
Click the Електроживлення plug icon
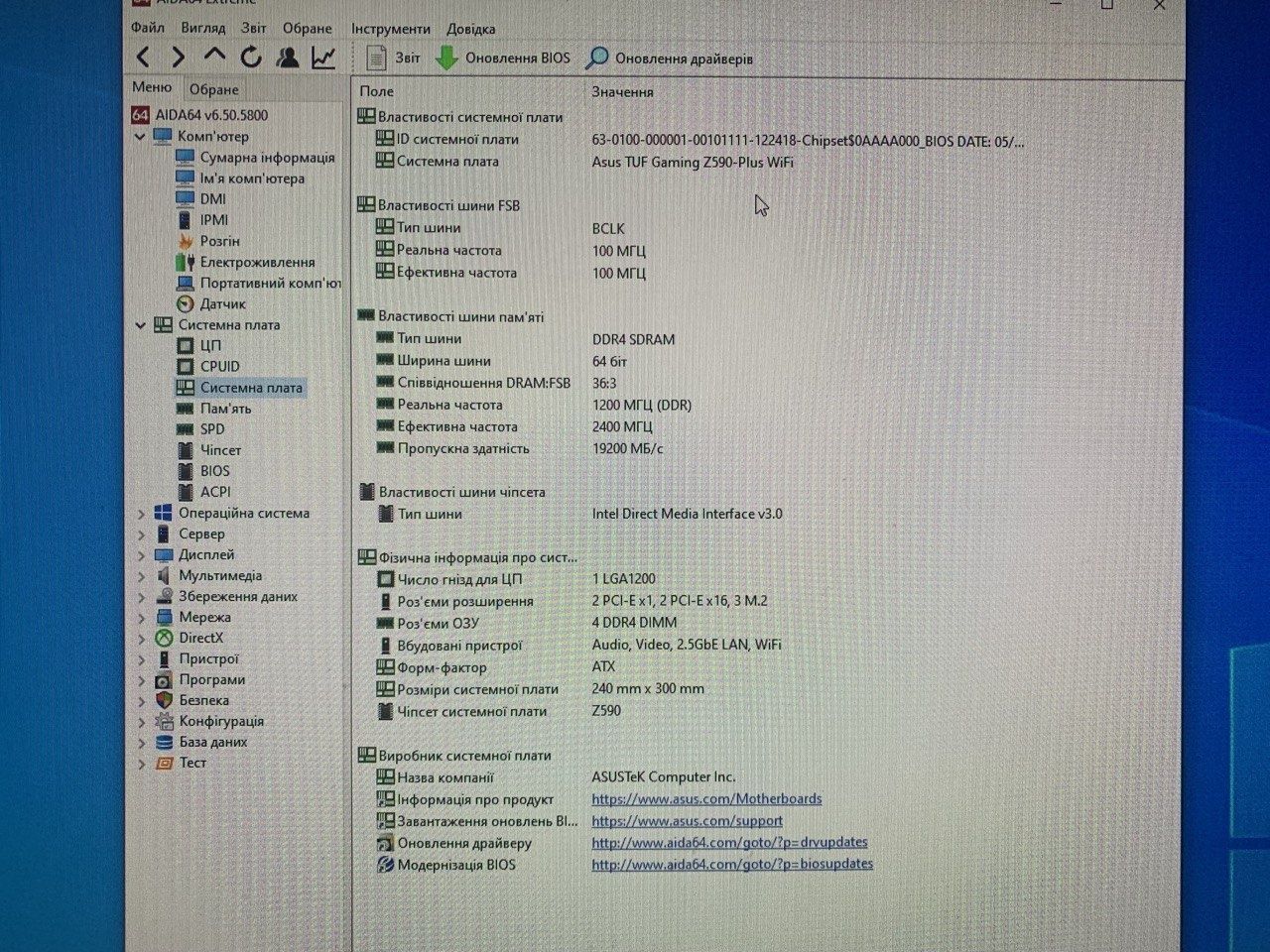pyautogui.click(x=185, y=262)
